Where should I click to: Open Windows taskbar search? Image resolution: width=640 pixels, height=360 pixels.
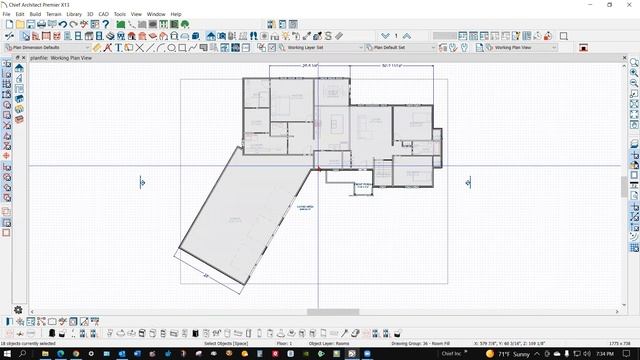(22, 353)
